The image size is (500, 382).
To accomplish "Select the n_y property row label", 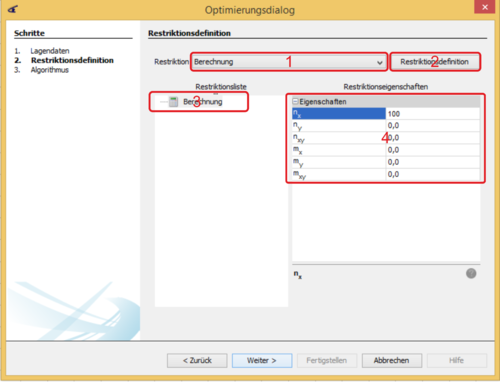I will pos(339,126).
